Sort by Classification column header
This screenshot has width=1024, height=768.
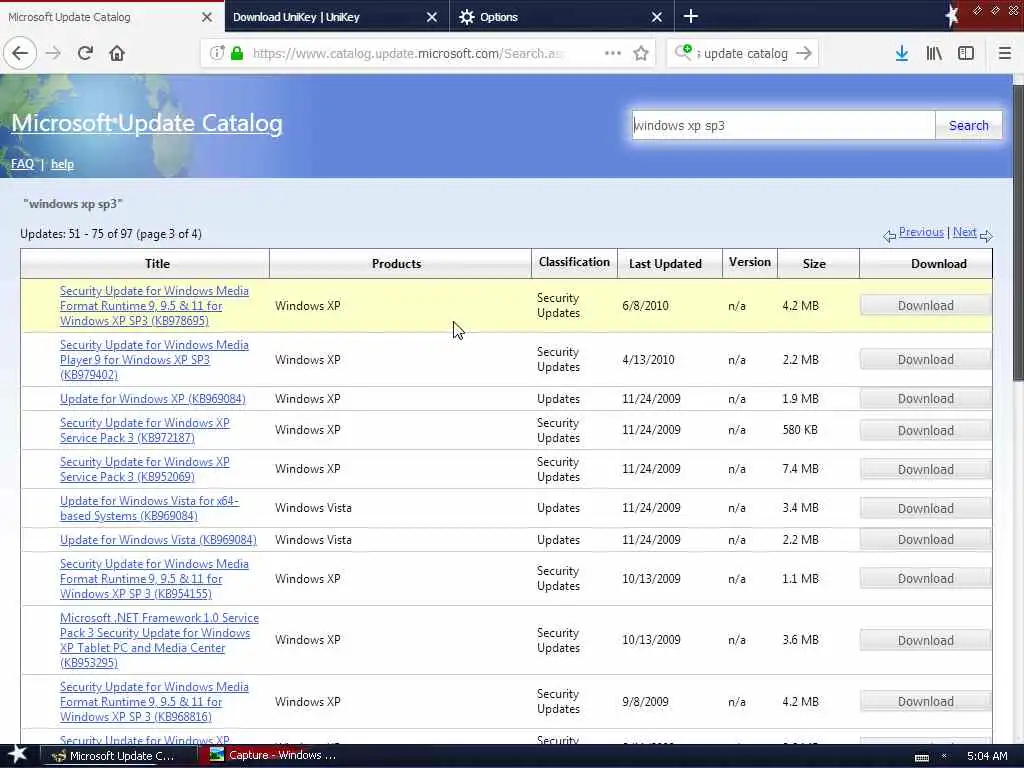click(574, 263)
